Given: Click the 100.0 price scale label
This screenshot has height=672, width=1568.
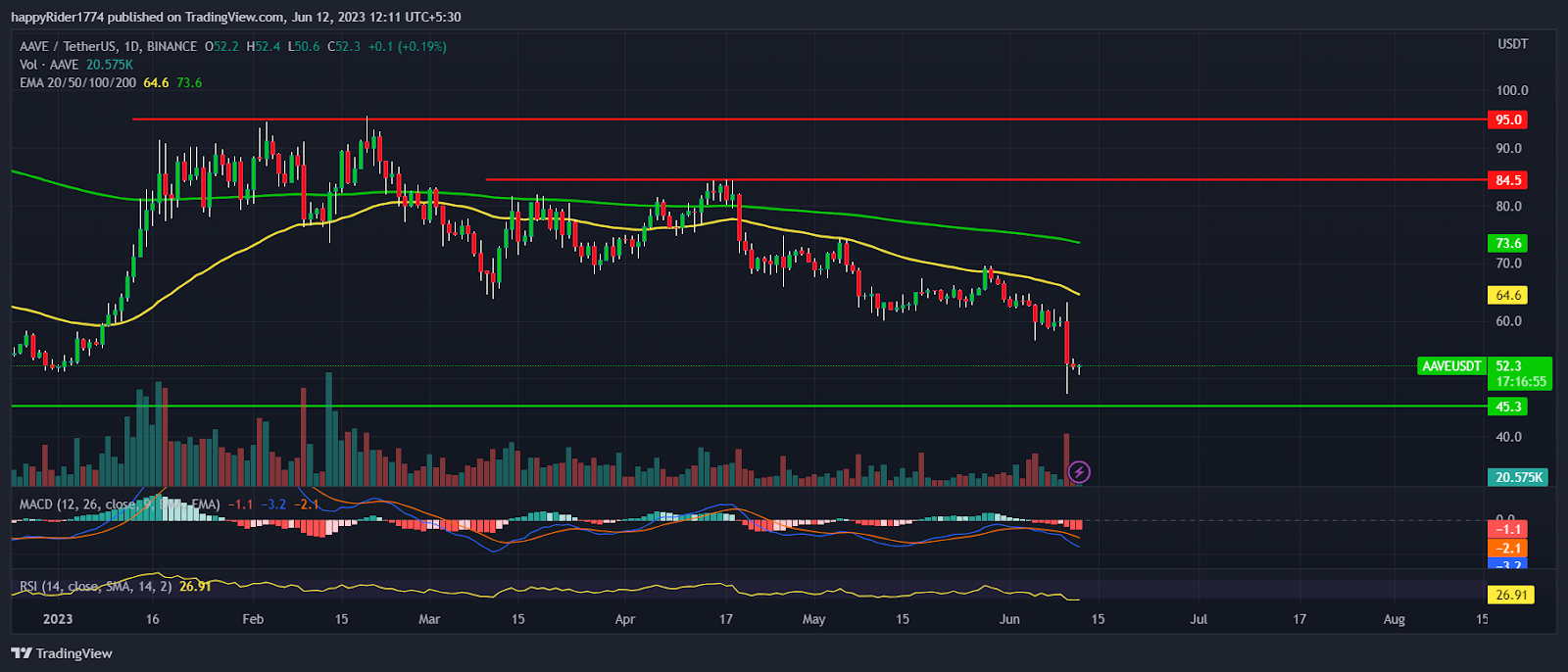Looking at the screenshot, I should coord(1512,90).
